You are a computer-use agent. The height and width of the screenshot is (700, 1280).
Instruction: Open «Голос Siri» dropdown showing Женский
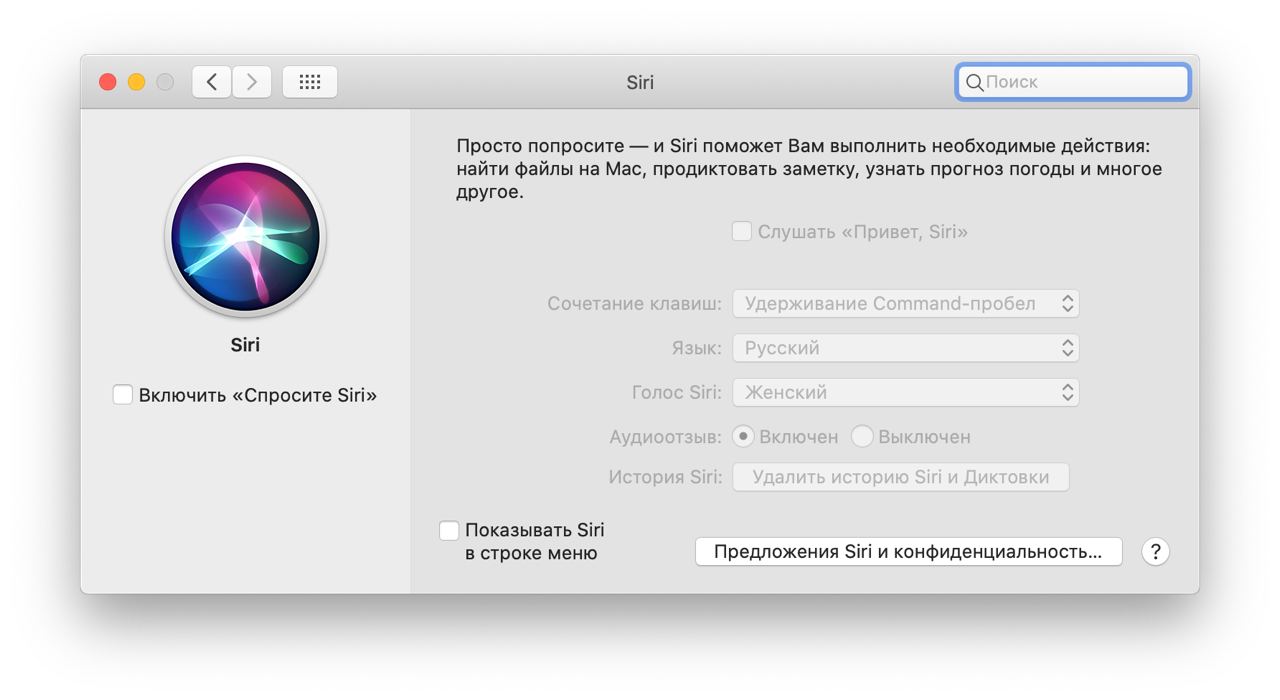click(906, 393)
